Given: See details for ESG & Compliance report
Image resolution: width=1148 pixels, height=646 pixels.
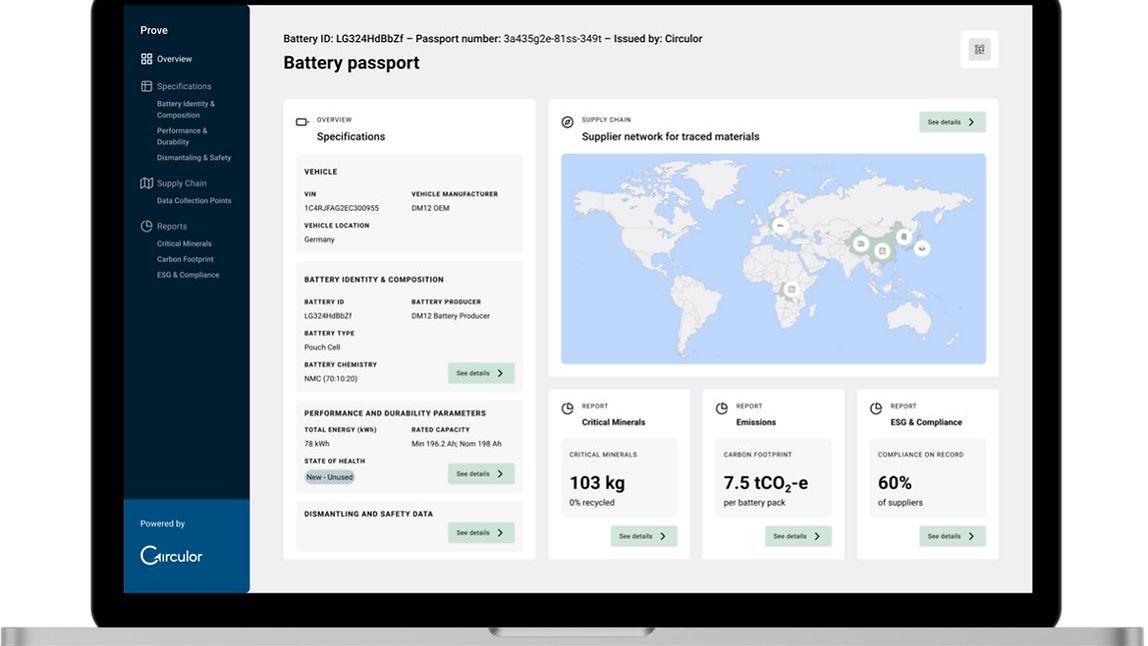Looking at the screenshot, I should tap(952, 536).
